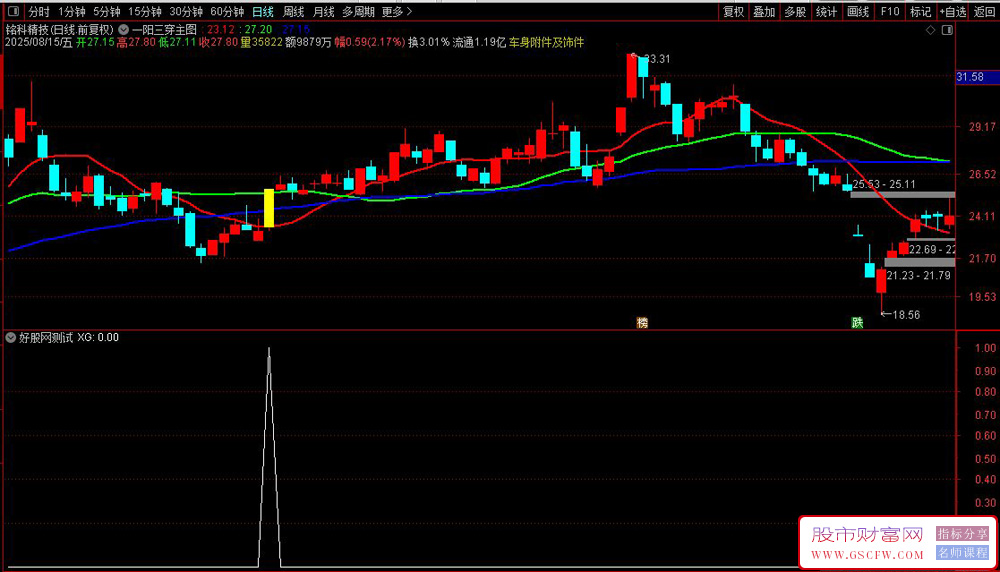Click the 铭科精技 stock name label
The width and height of the screenshot is (1000, 572).
tap(27, 29)
